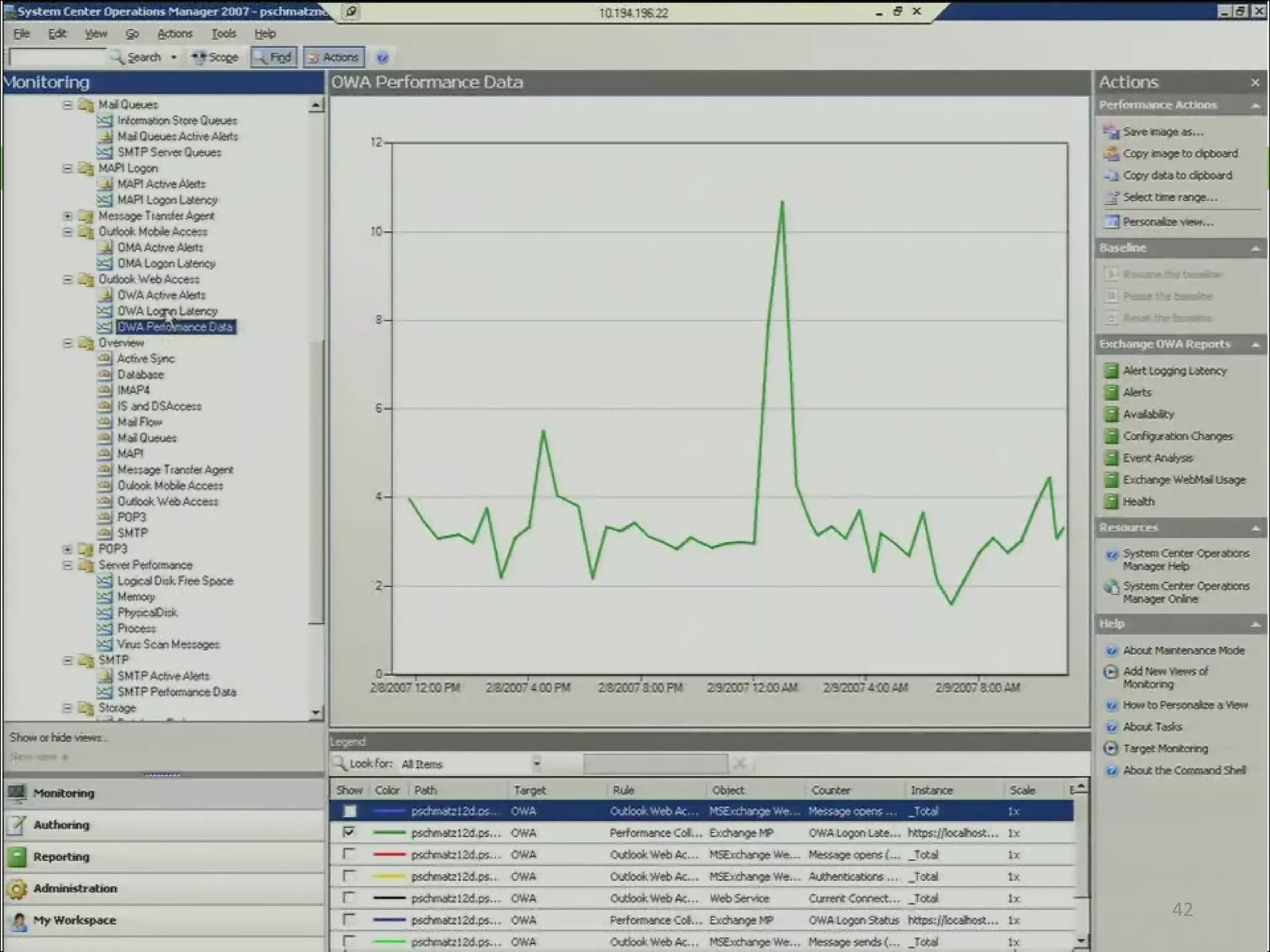Viewport: 1270px width, 952px height.
Task: Open the Look for All Items dropdown
Action: click(x=536, y=764)
